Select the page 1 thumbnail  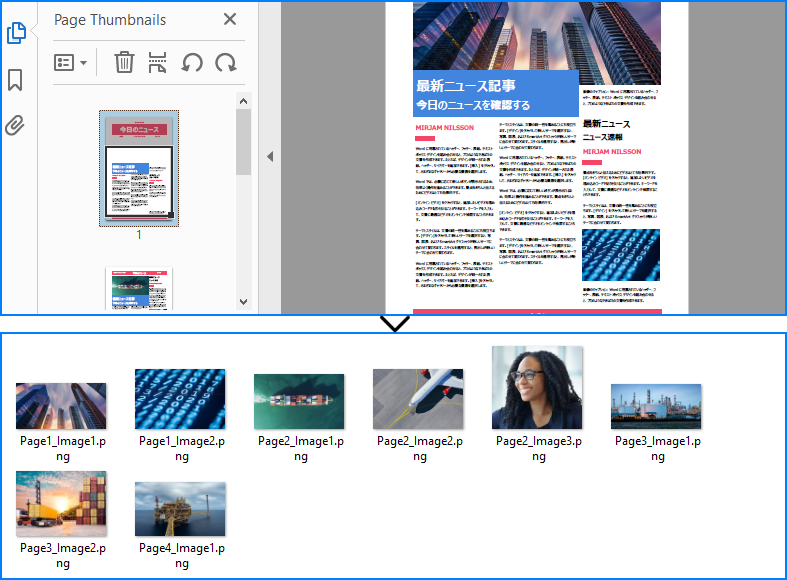(x=139, y=168)
